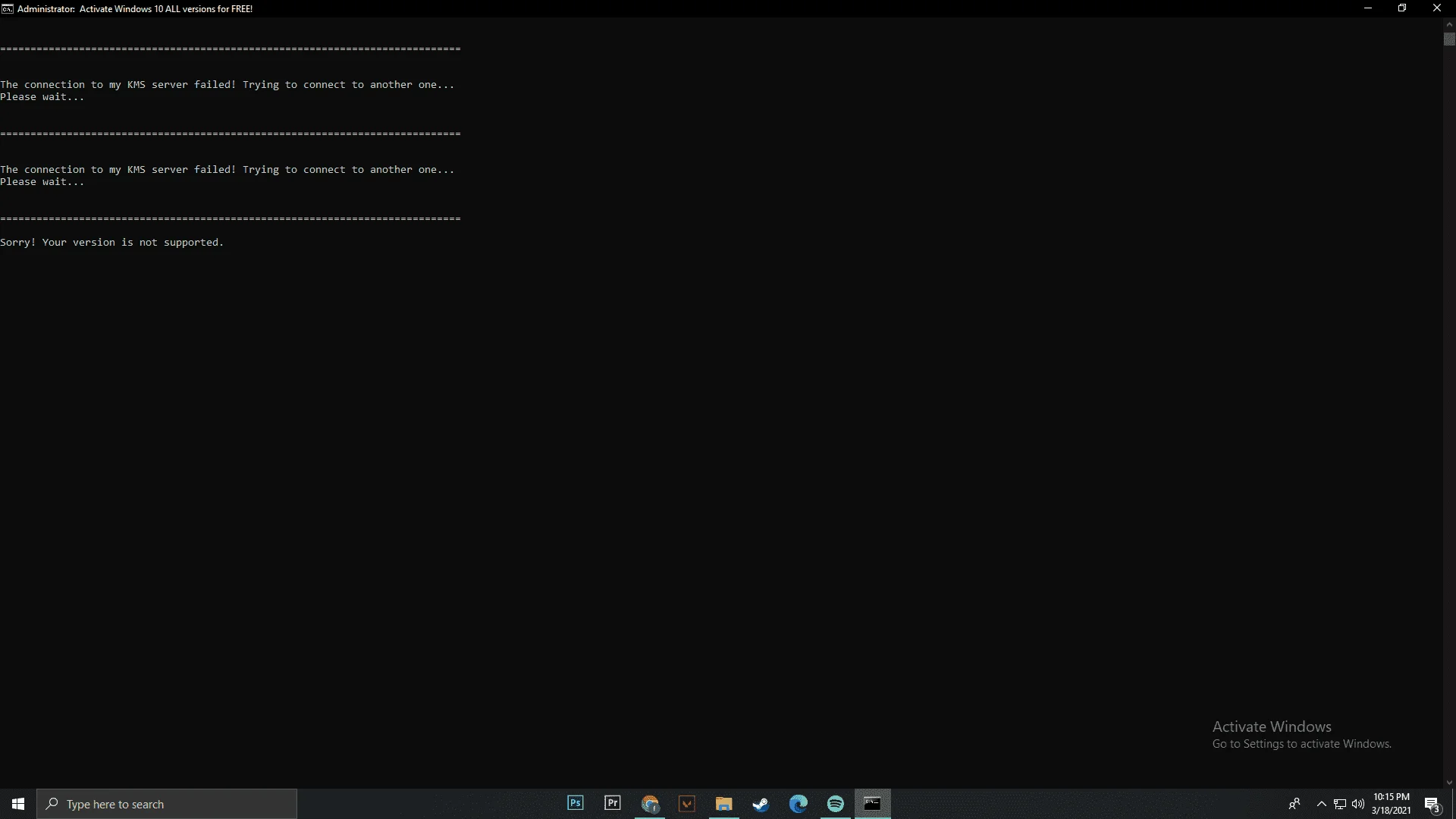Open the Photoshop taskbar icon

pyautogui.click(x=576, y=803)
